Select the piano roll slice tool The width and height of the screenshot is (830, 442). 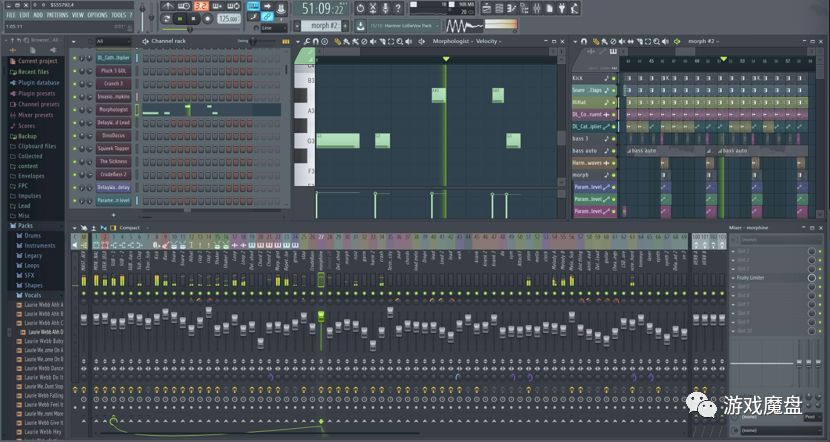click(382, 42)
